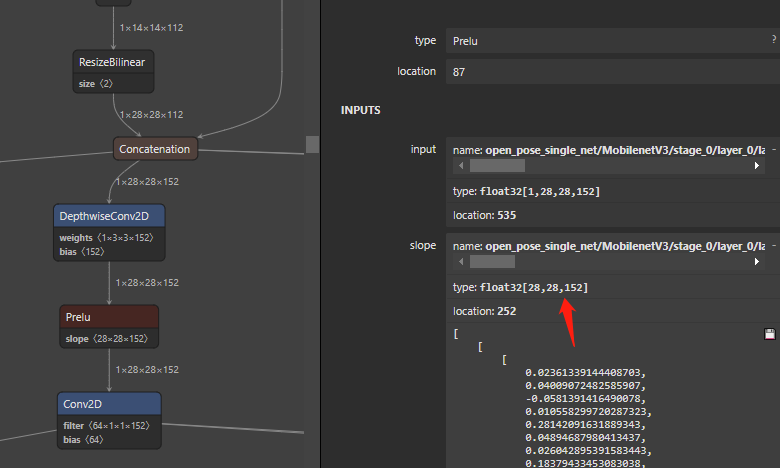Click the input name scrollbar thumb
Viewport: 780px width, 468px height.
pyautogui.click(x=497, y=166)
